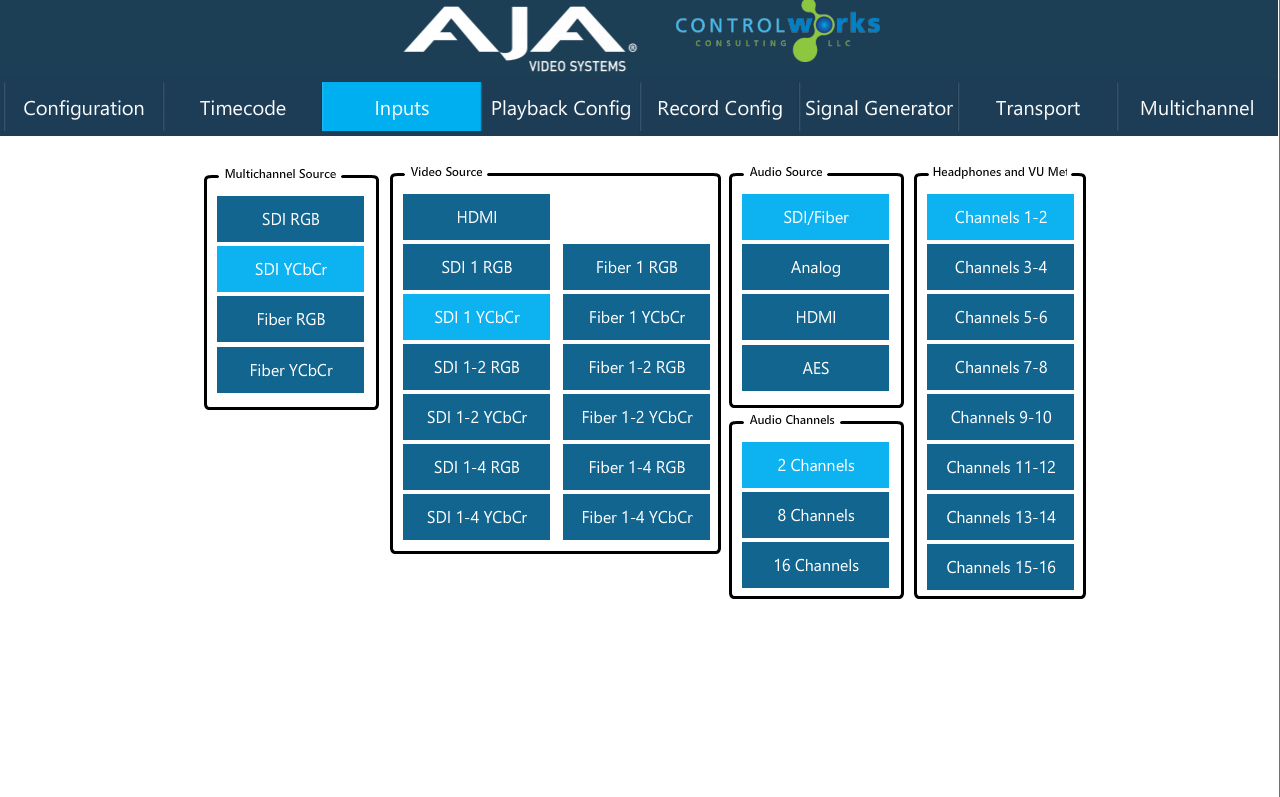Monitor headphone Channels 7-8

coord(1000,367)
